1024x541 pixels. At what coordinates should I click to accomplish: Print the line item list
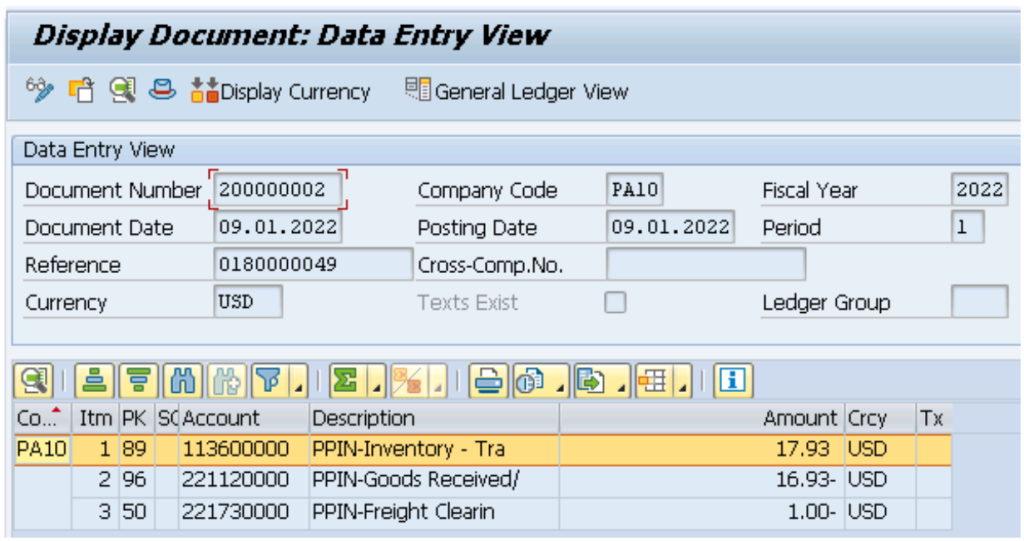coord(488,381)
